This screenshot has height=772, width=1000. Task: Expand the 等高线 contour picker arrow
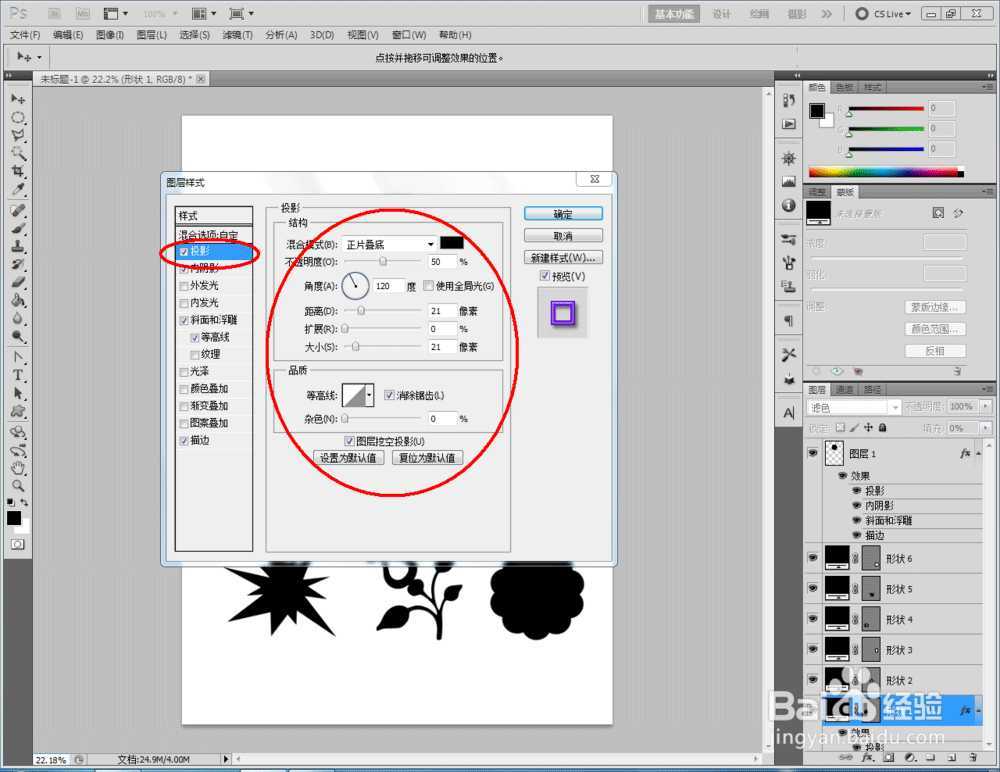click(370, 396)
